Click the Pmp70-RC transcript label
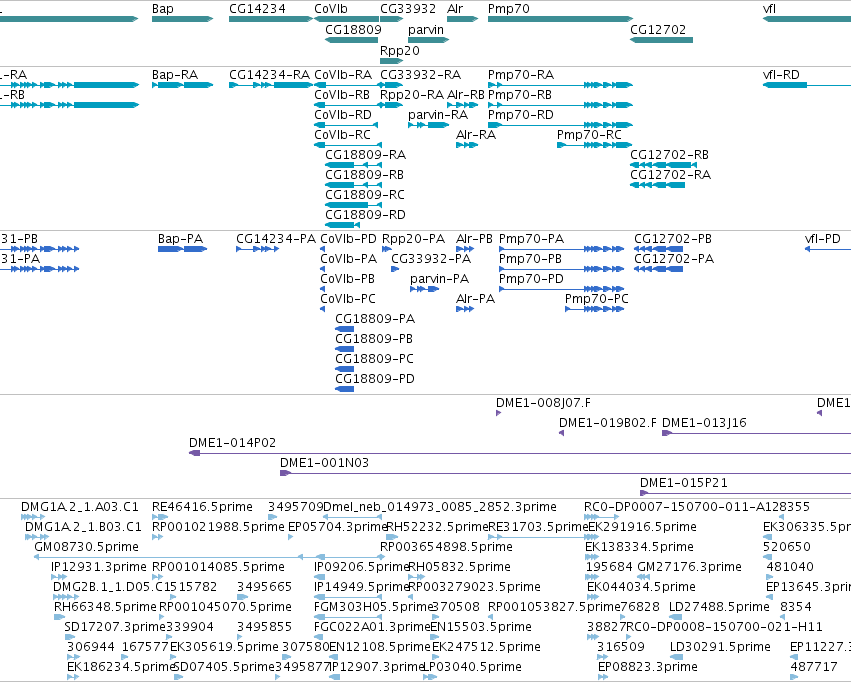Viewport: 851px width, 682px height. click(x=589, y=135)
